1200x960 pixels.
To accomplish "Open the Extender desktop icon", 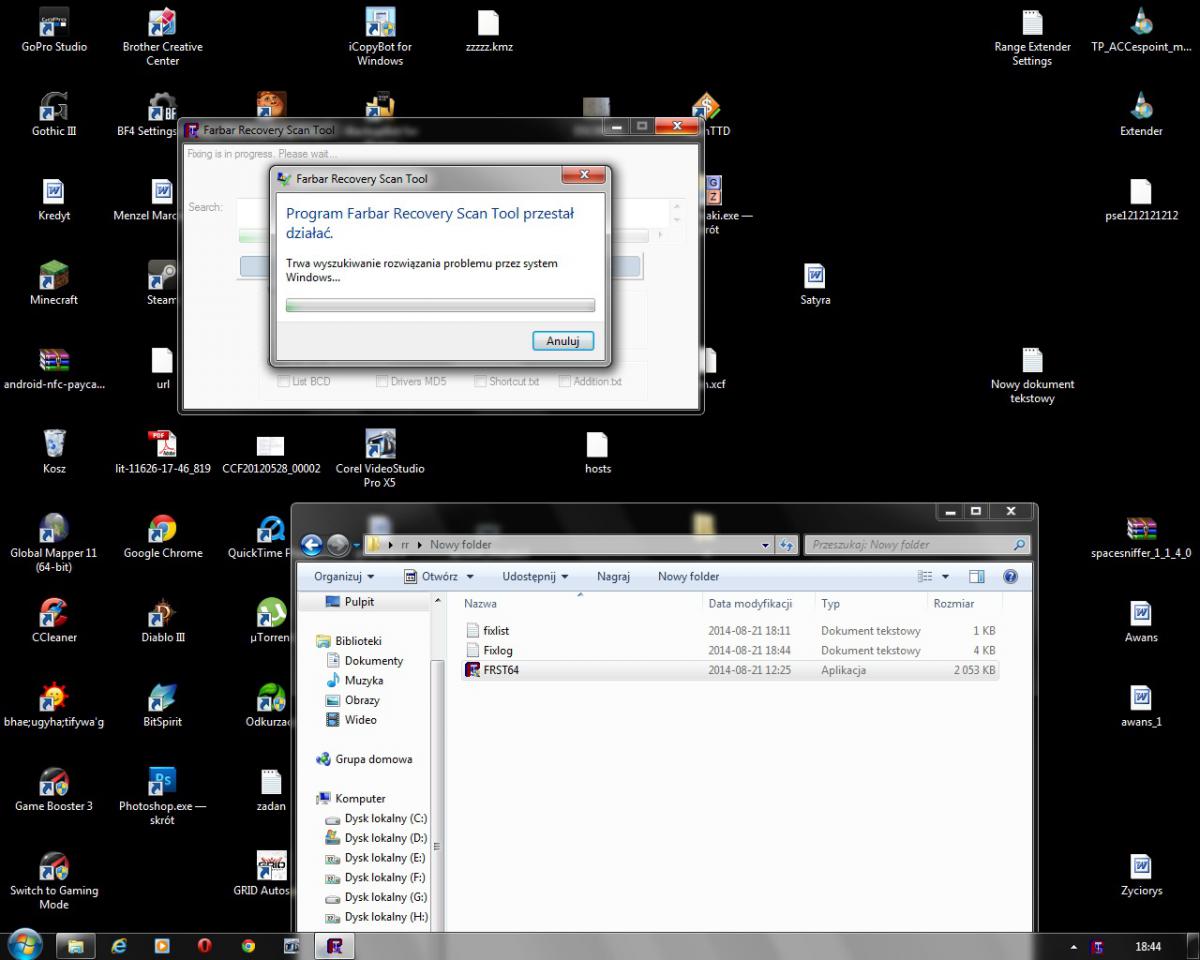I will pos(1141,115).
